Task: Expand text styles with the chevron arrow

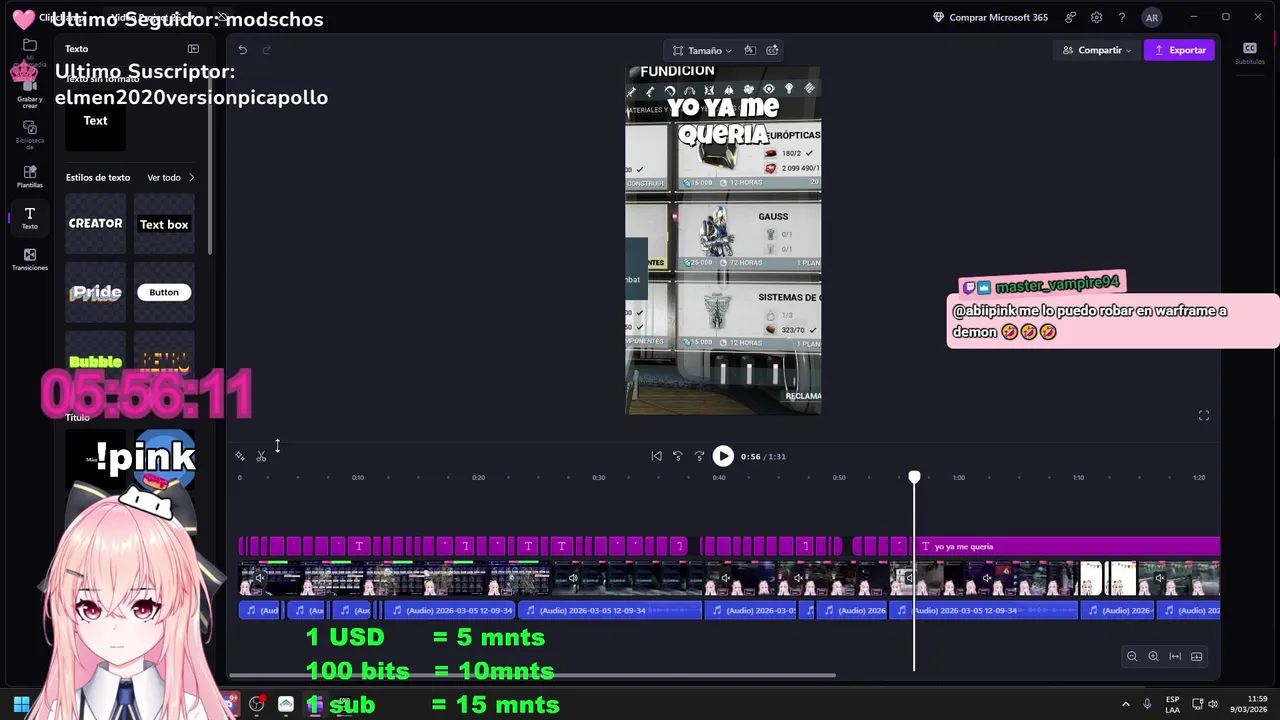Action: tap(191, 178)
